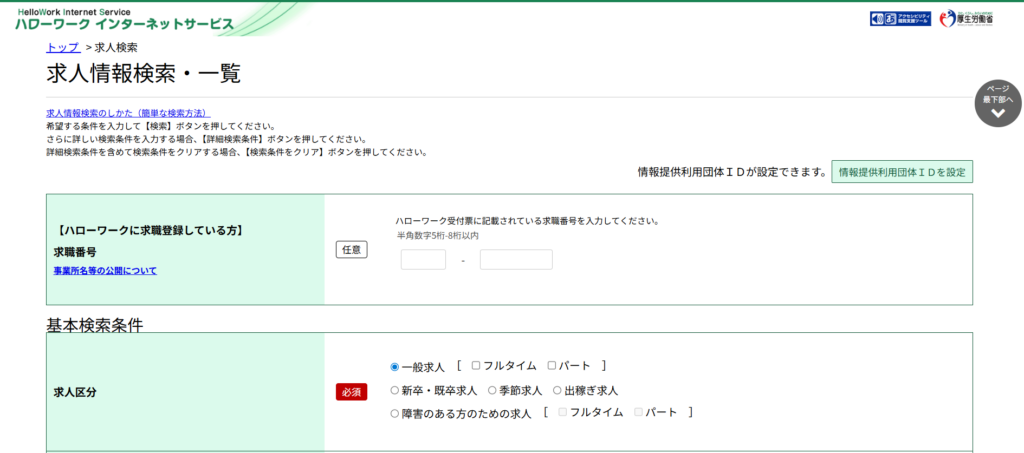The height and width of the screenshot is (453, 1024).
Task: Click the 必須 red badge
Action: [351, 392]
